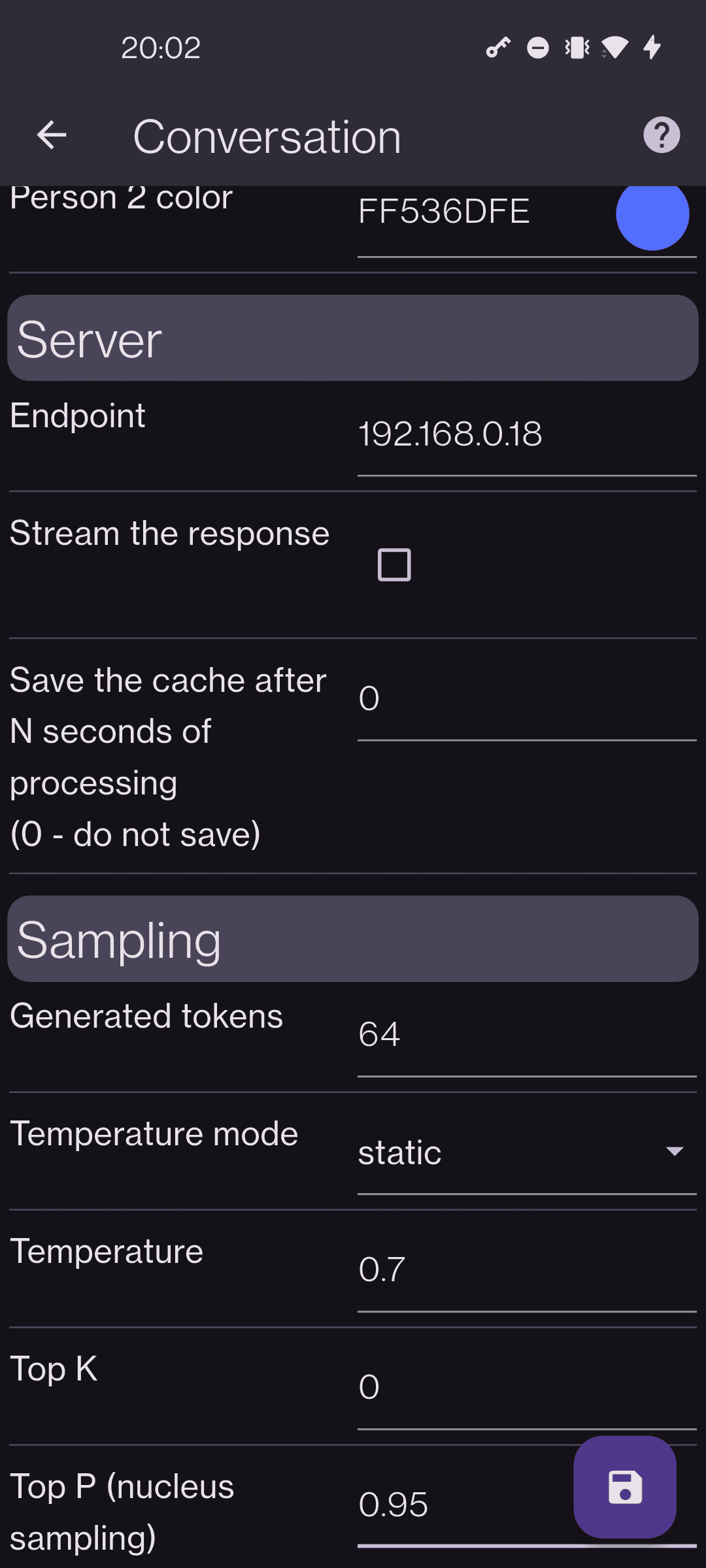Tap the save cache seconds field
This screenshot has width=706, height=1568.
coord(526,698)
